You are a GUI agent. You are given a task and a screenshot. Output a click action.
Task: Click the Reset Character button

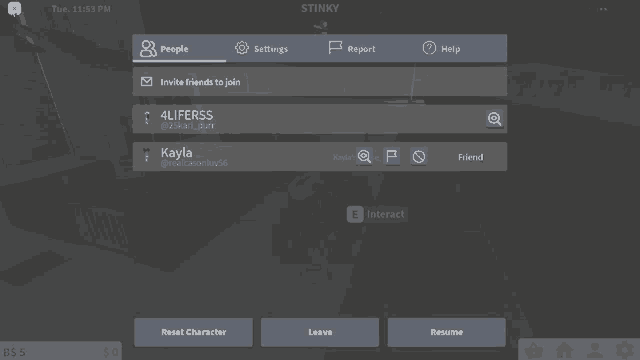pyautogui.click(x=193, y=332)
